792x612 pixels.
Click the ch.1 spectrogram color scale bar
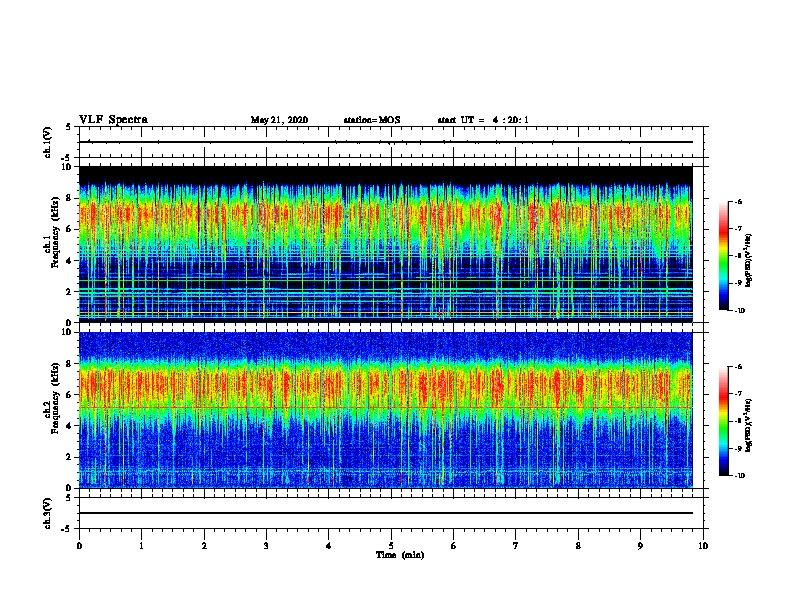click(724, 256)
